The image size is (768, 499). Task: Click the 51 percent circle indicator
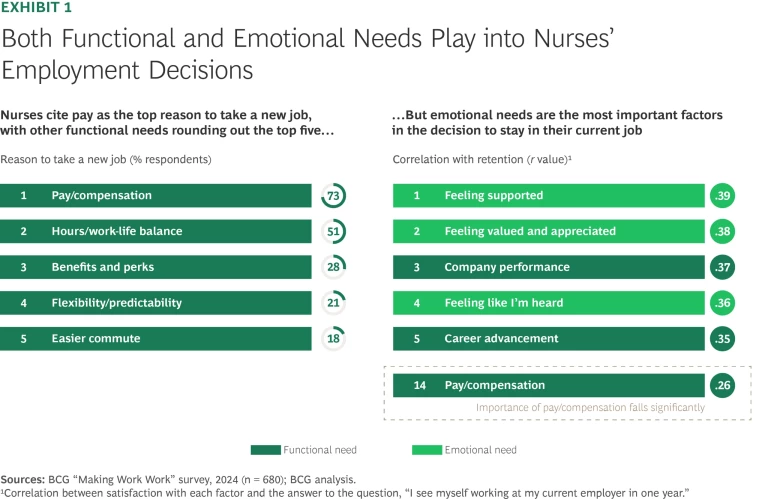tap(333, 231)
